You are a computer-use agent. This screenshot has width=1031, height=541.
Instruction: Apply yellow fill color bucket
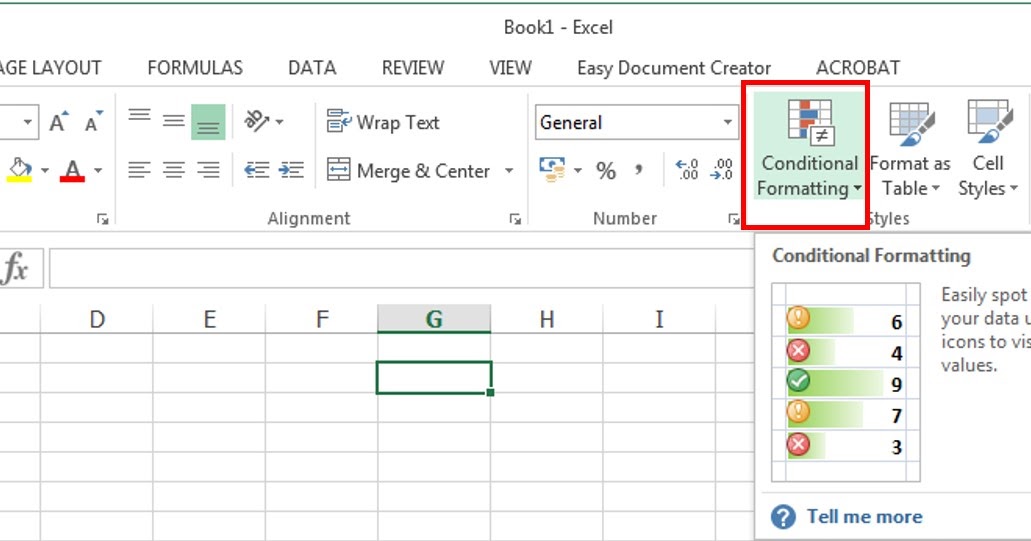20,171
